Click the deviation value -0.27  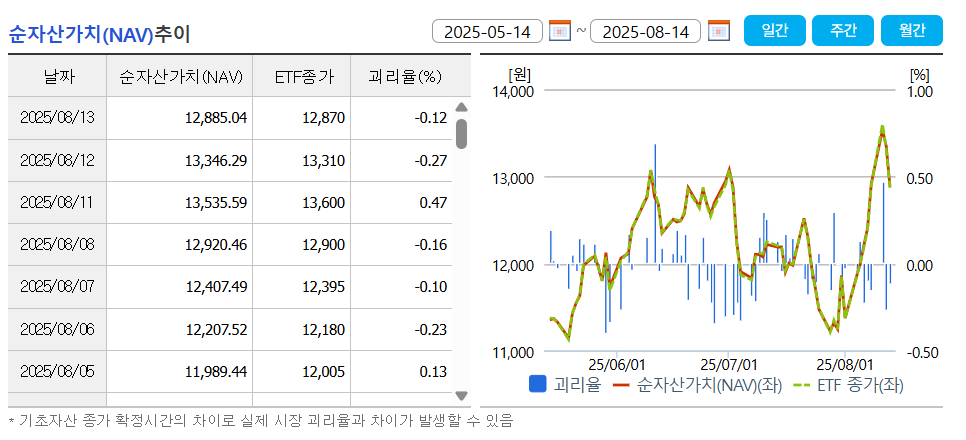(431, 161)
